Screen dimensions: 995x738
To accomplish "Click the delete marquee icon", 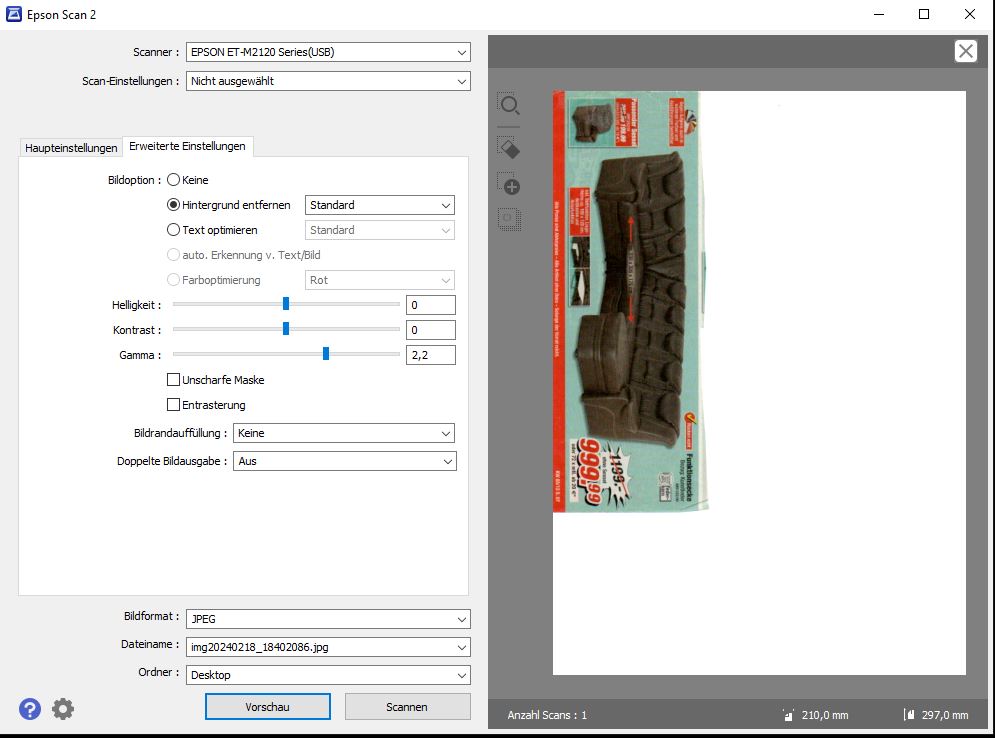I will coord(509,220).
